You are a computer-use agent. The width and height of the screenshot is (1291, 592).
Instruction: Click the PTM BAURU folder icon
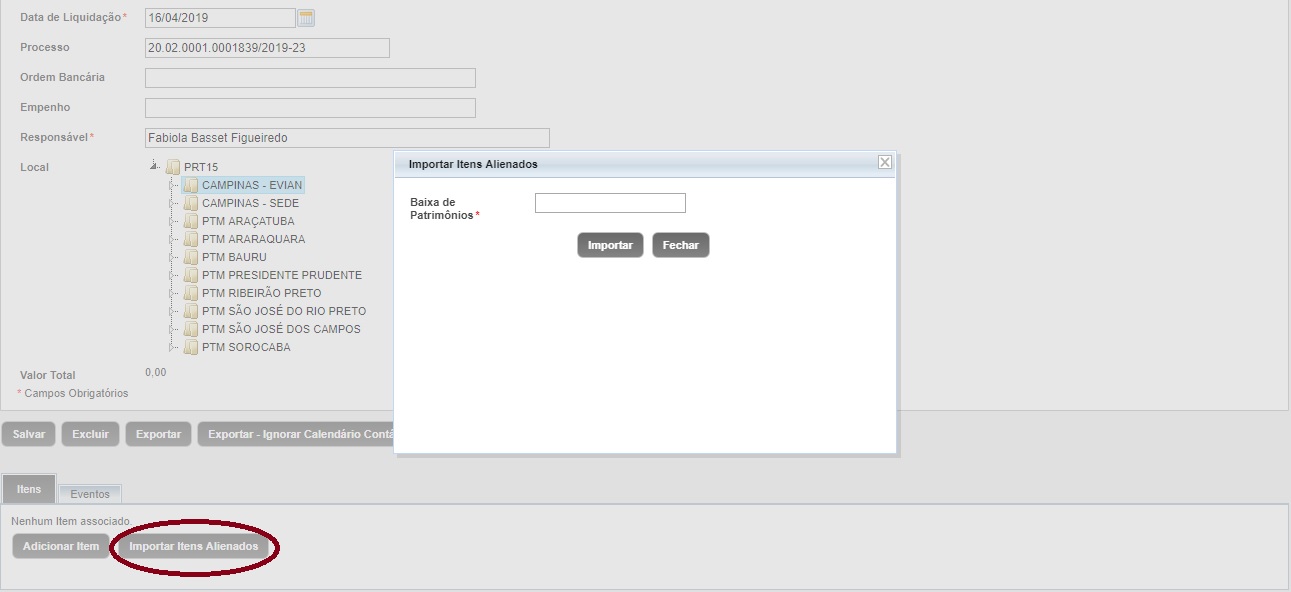[x=191, y=257]
